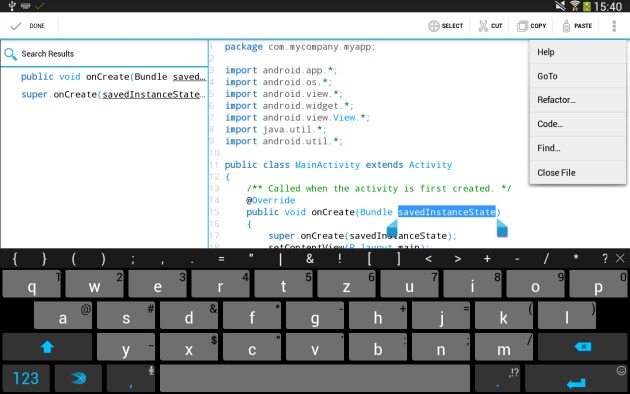Viewport: 630px width, 394px height.
Task: Open Code... from the overflow menu
Action: pyautogui.click(x=578, y=124)
